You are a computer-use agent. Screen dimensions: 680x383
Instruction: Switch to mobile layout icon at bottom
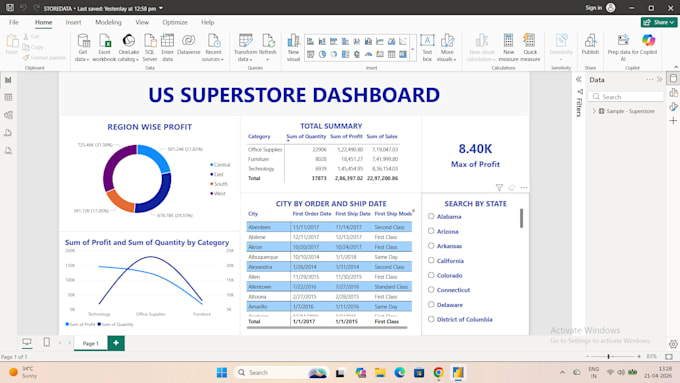pos(46,342)
